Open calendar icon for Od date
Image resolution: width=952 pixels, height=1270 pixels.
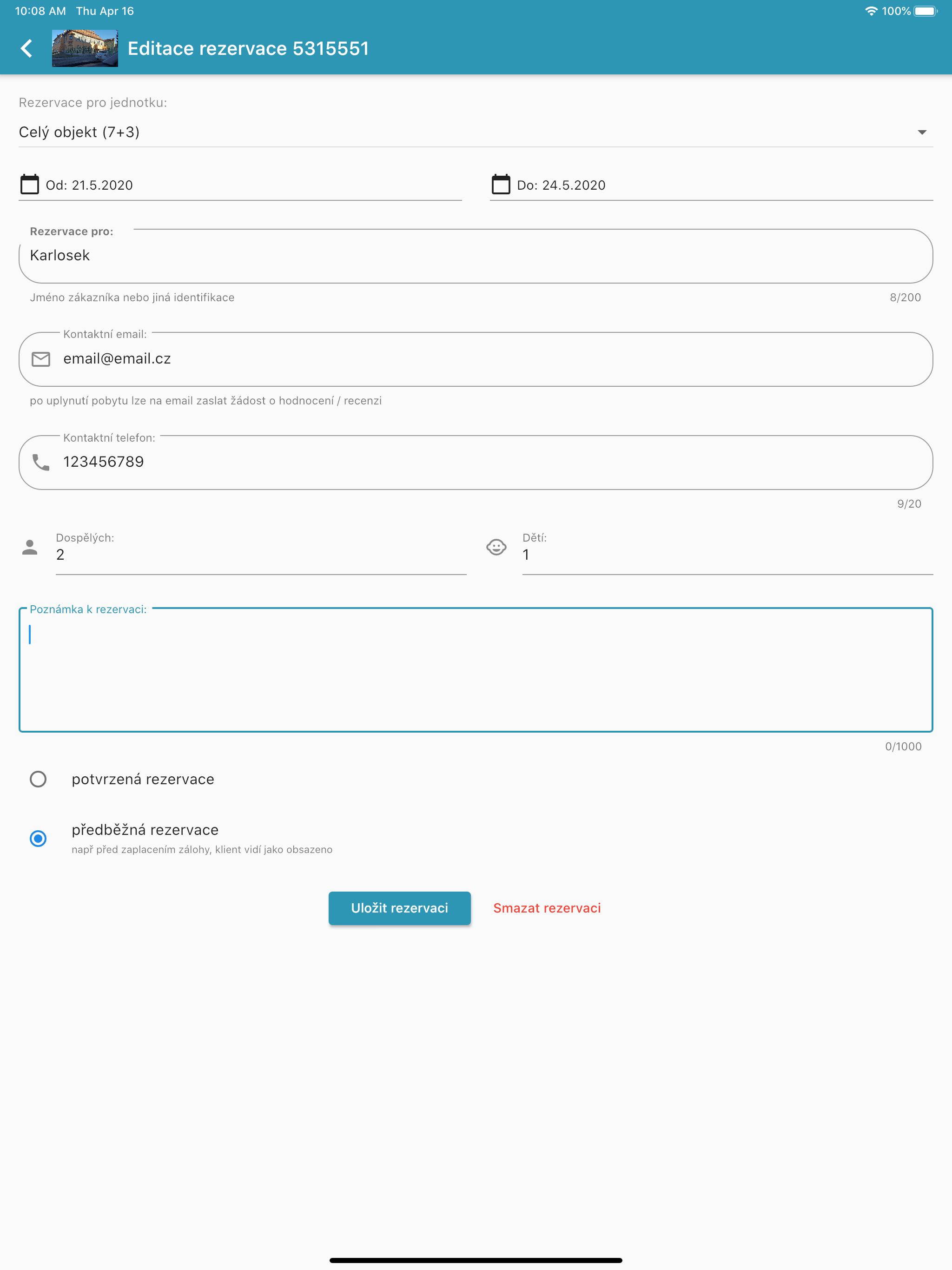coord(30,185)
